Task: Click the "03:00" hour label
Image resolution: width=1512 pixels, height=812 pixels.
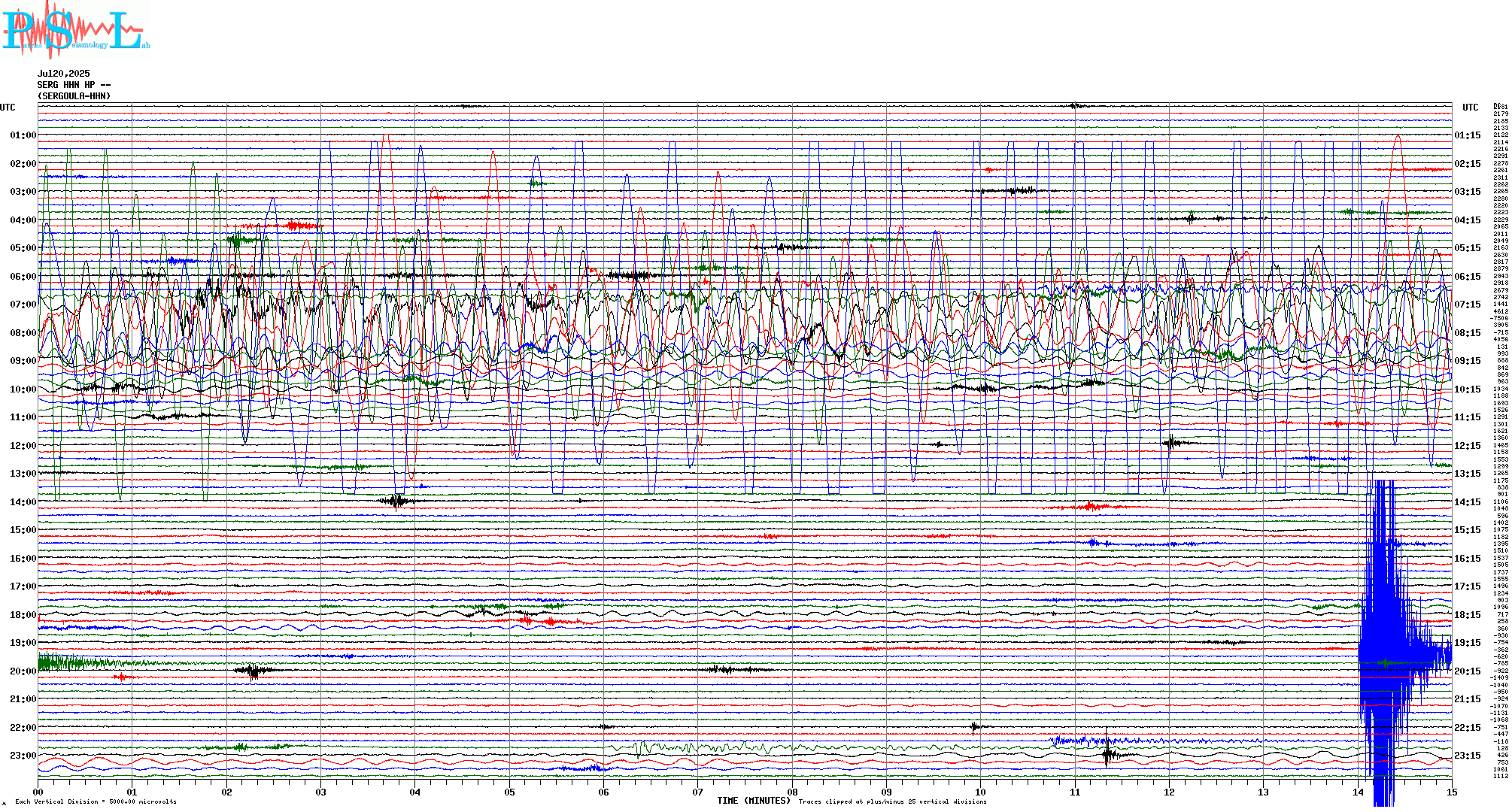Action: (23, 192)
